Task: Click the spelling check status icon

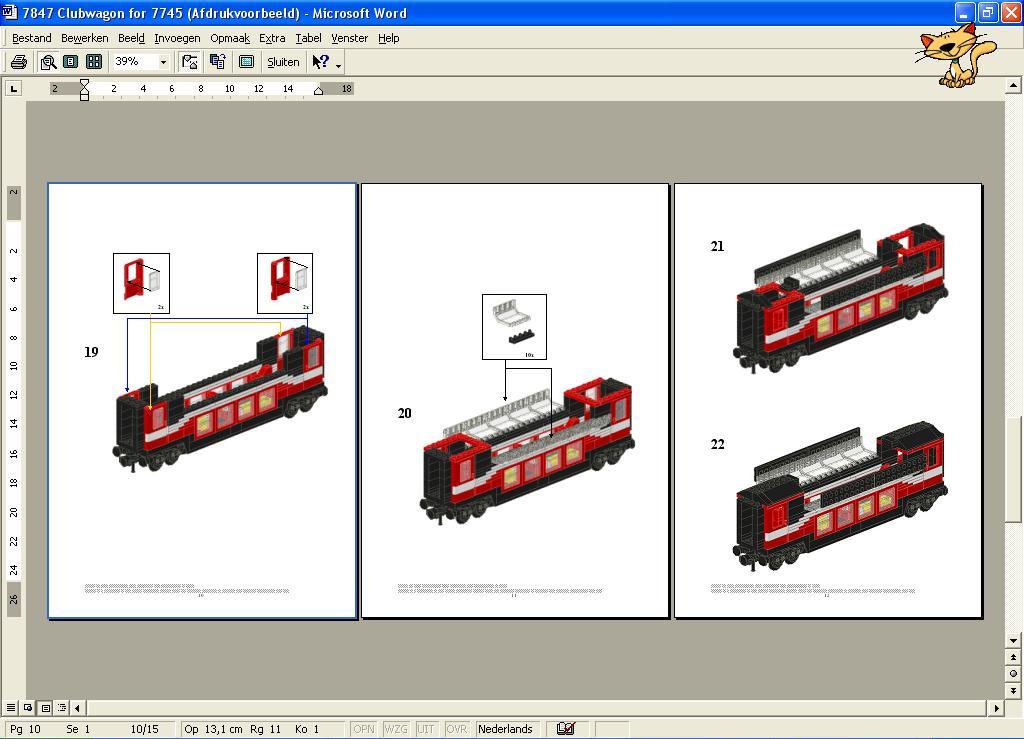Action: tap(566, 729)
